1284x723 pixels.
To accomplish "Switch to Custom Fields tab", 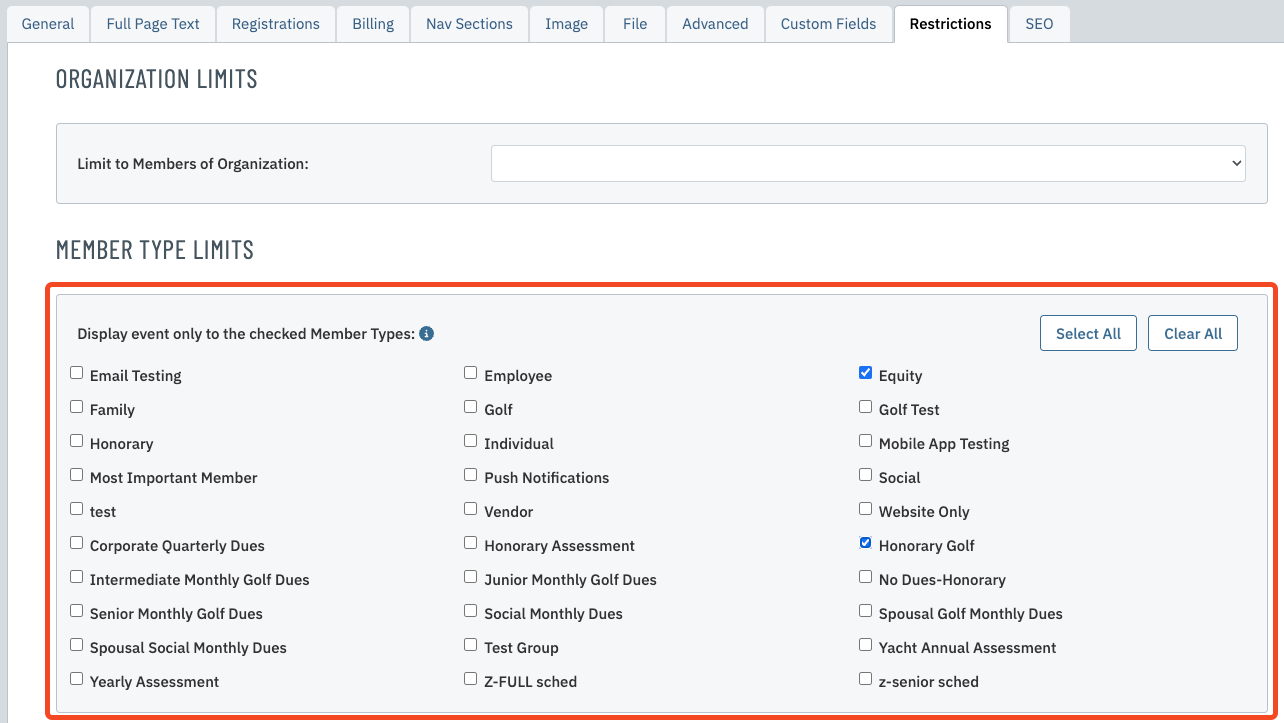I will pos(829,24).
